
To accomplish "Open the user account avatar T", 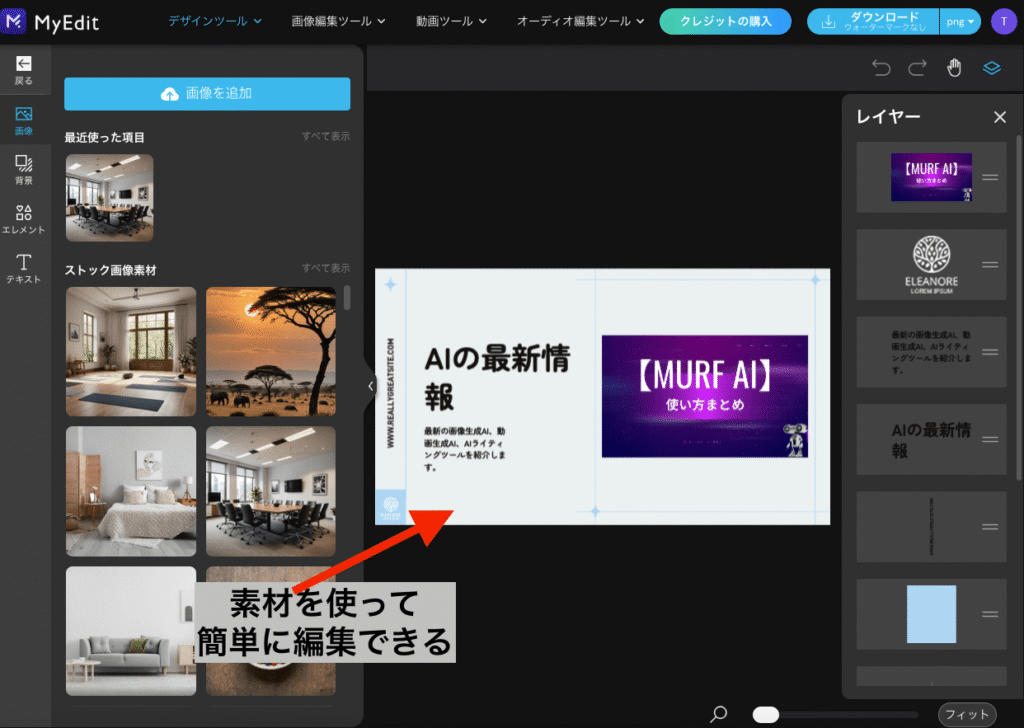I will pyautogui.click(x=1004, y=22).
